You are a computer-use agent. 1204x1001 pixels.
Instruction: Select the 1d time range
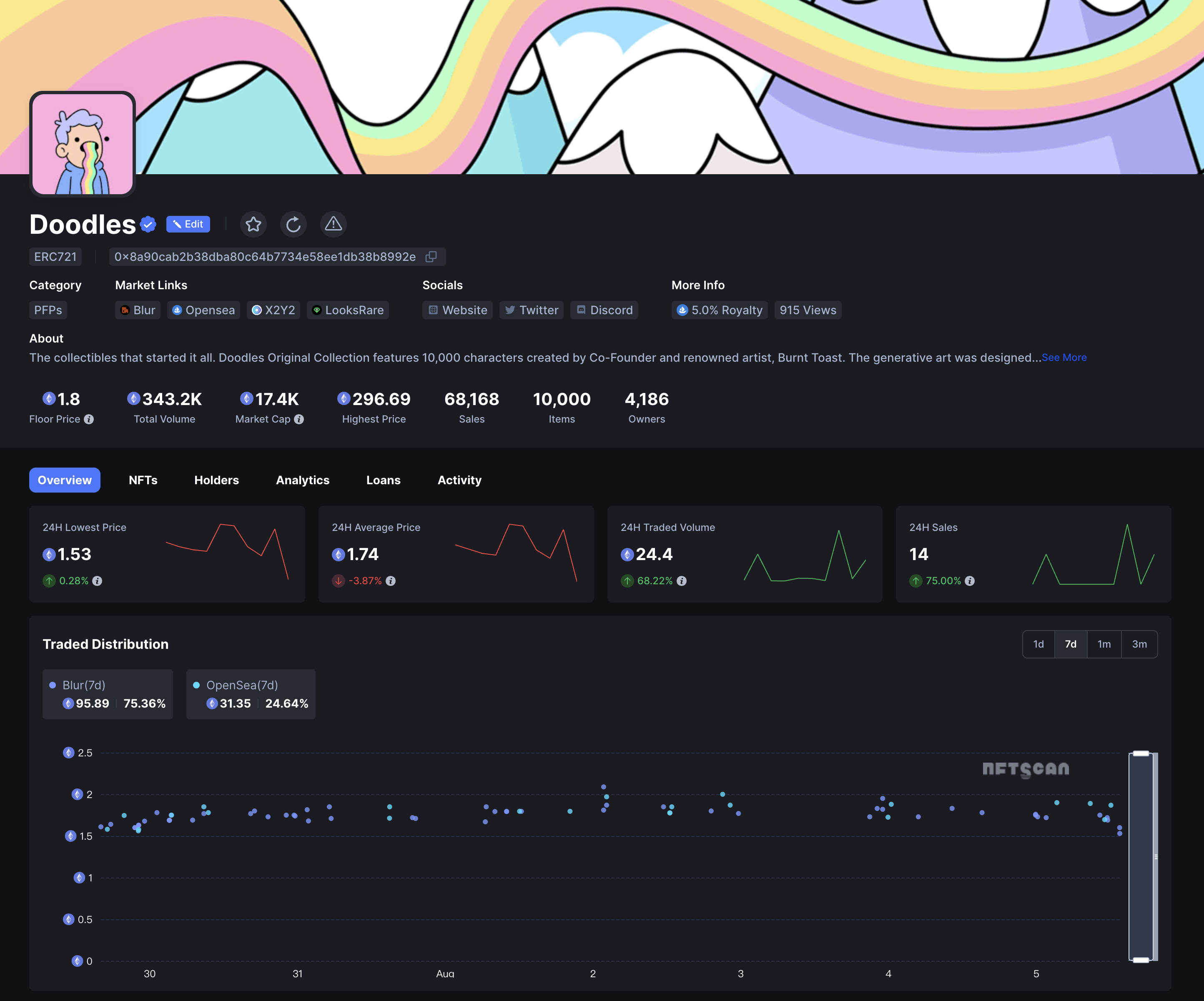point(1038,644)
